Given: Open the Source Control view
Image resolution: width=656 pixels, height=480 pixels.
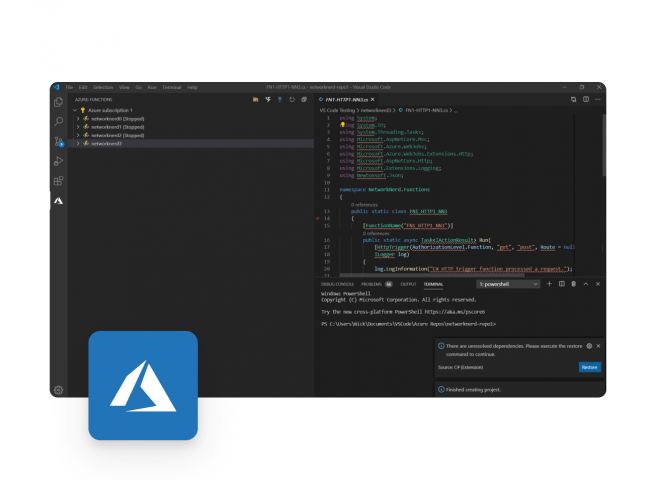Looking at the screenshot, I should pos(59,141).
